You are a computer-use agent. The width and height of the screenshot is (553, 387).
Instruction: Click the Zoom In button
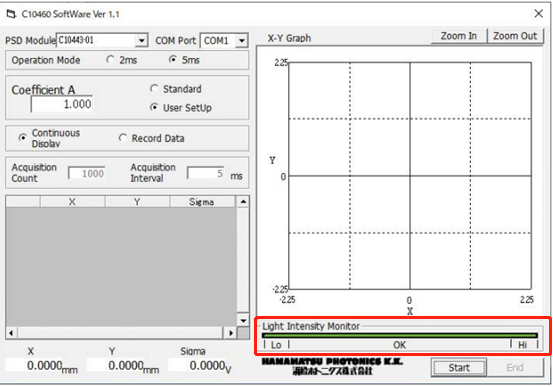point(458,36)
